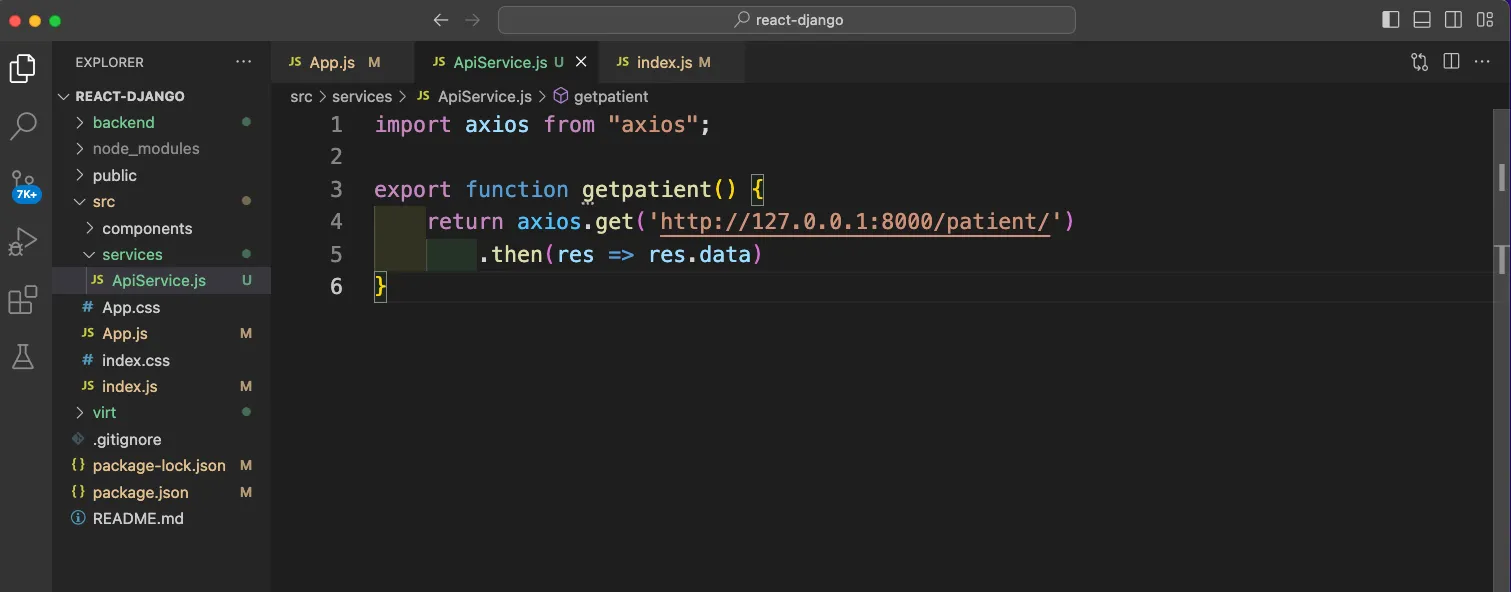Split the editor to the right
Image resolution: width=1511 pixels, height=592 pixels.
[1451, 62]
